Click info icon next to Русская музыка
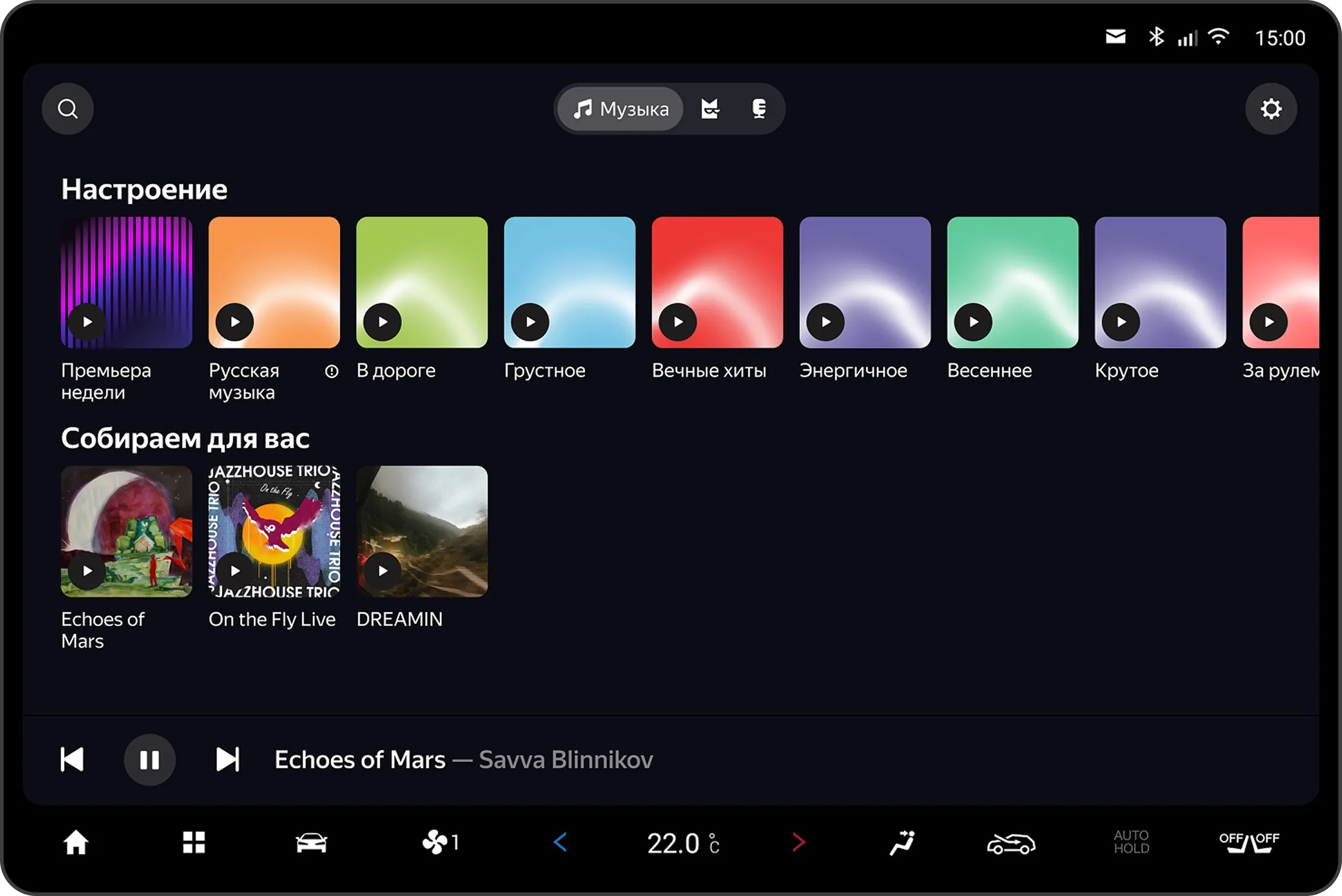The image size is (1342, 896). pos(331,371)
